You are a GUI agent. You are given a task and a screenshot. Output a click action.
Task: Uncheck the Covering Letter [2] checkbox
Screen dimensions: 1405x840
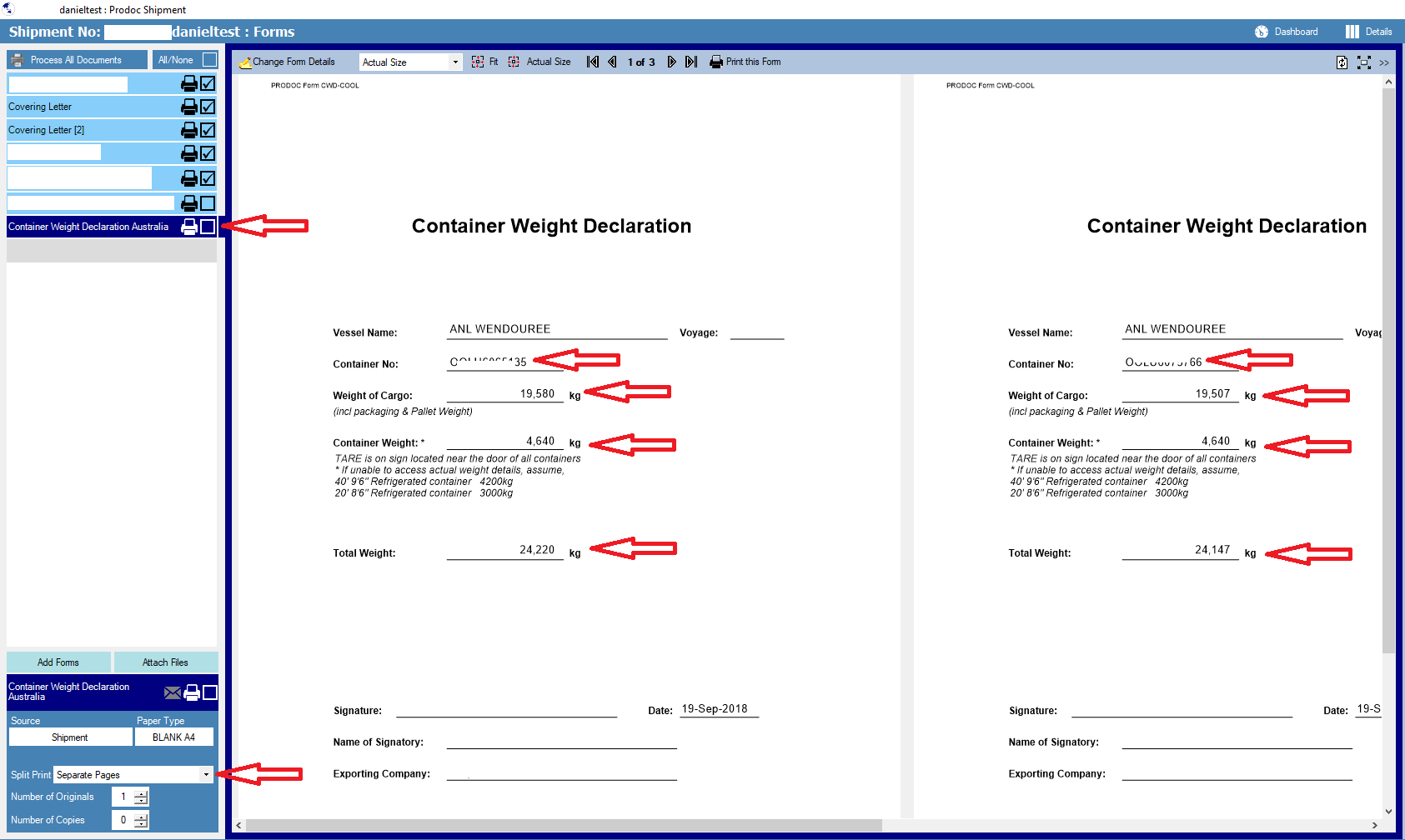[208, 130]
